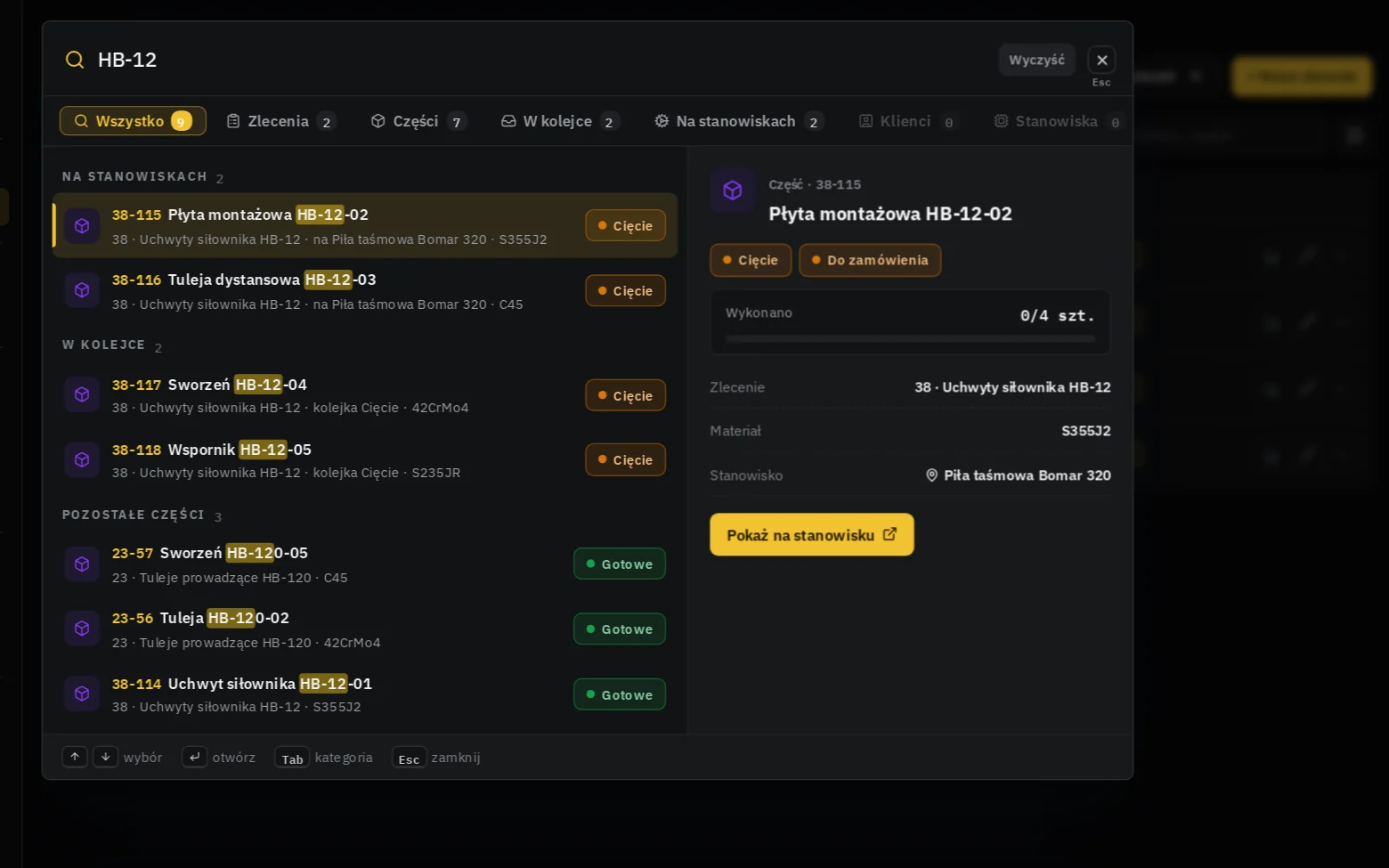Viewport: 1389px width, 868px height.
Task: Click the Gotowe badge on row 23-57
Action: 620,564
